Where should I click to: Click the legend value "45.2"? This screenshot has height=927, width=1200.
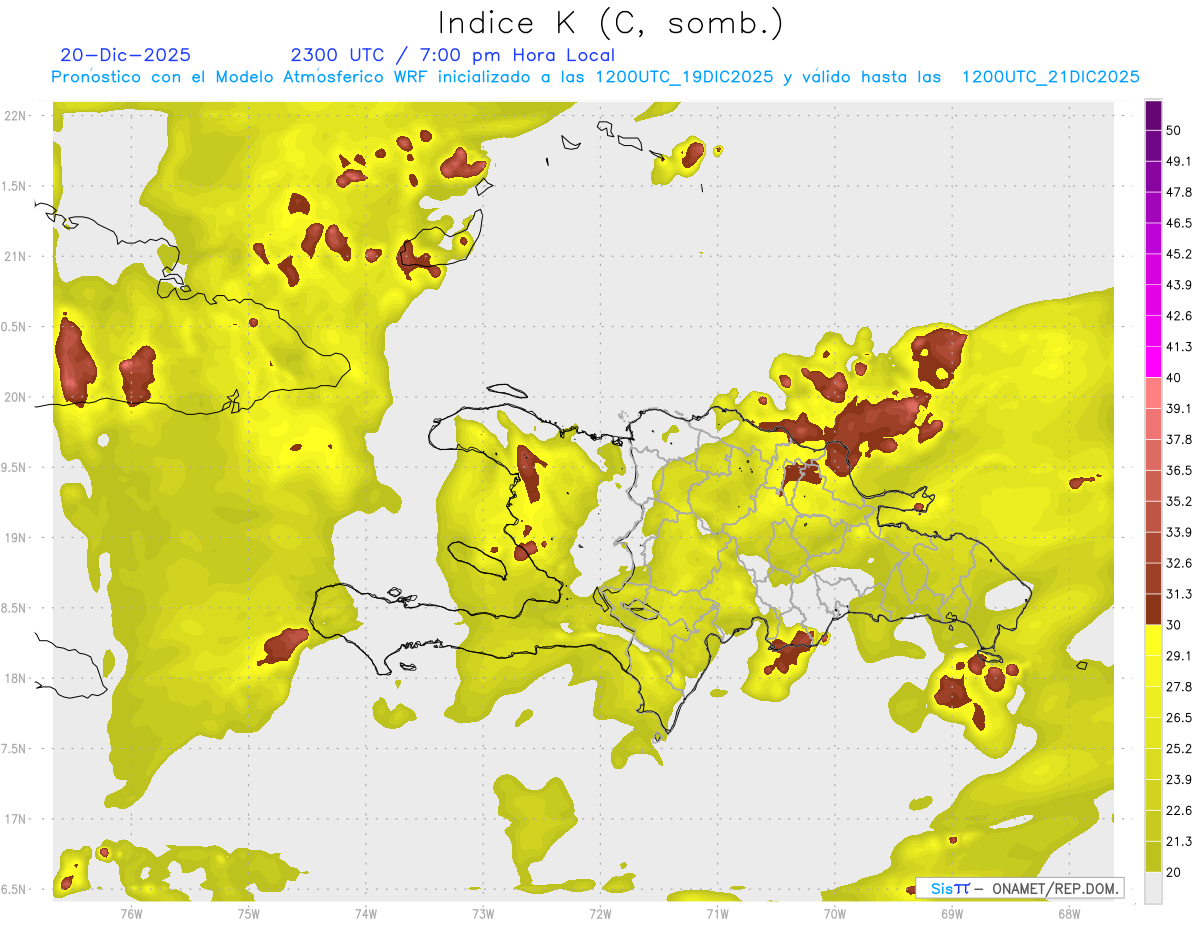(1179, 255)
